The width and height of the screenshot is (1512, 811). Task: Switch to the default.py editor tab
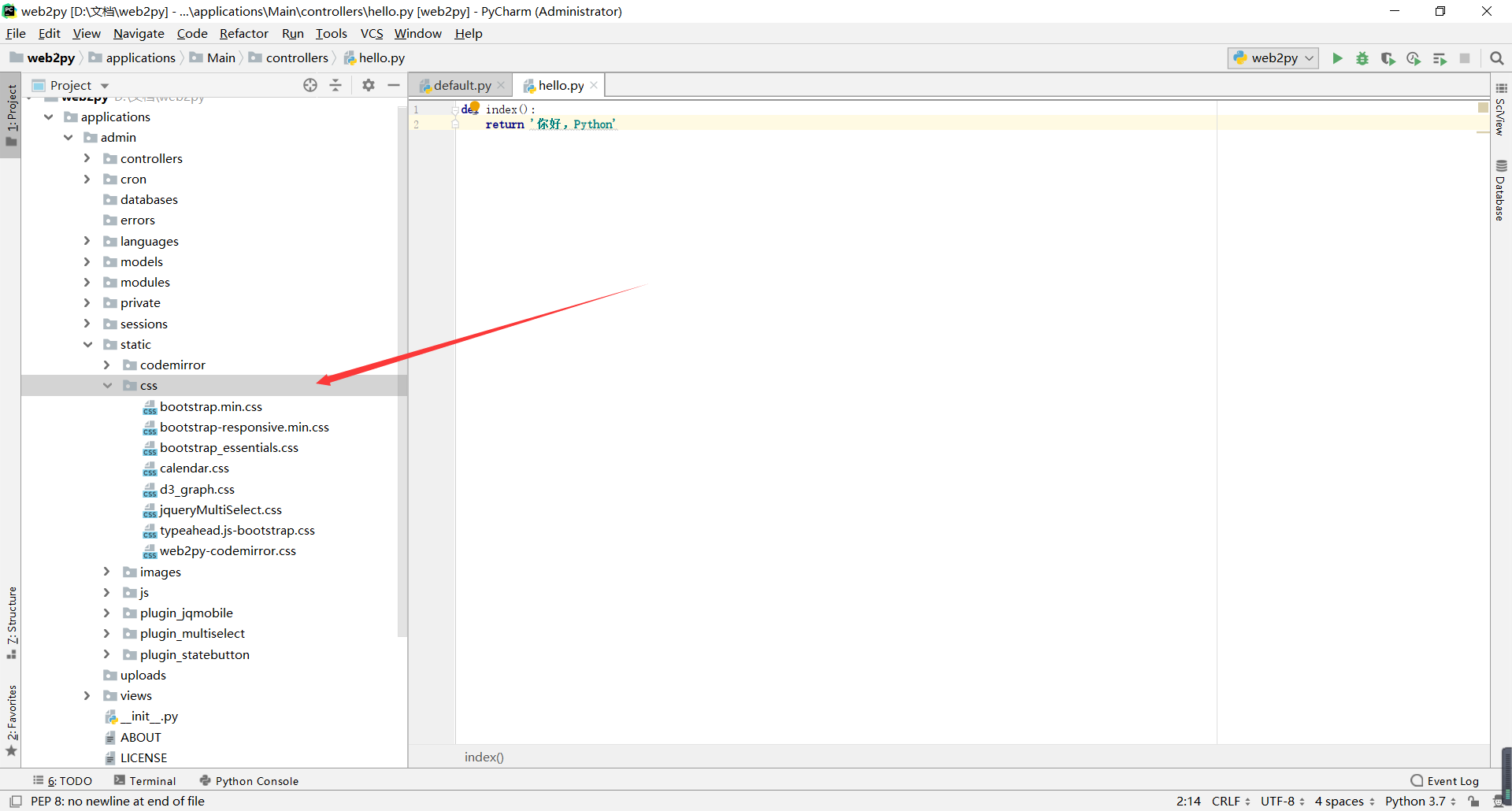coord(461,85)
